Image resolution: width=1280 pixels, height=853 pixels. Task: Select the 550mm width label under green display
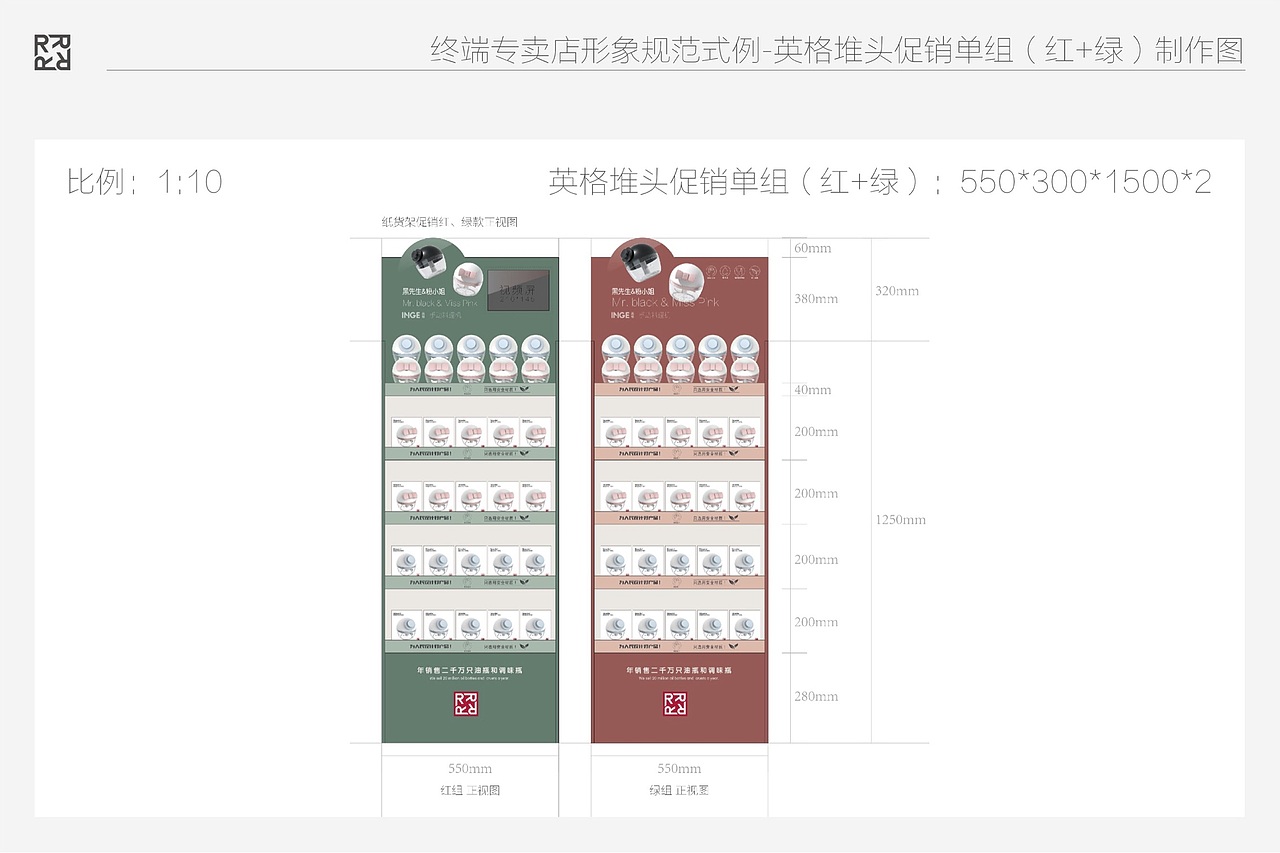tap(469, 768)
